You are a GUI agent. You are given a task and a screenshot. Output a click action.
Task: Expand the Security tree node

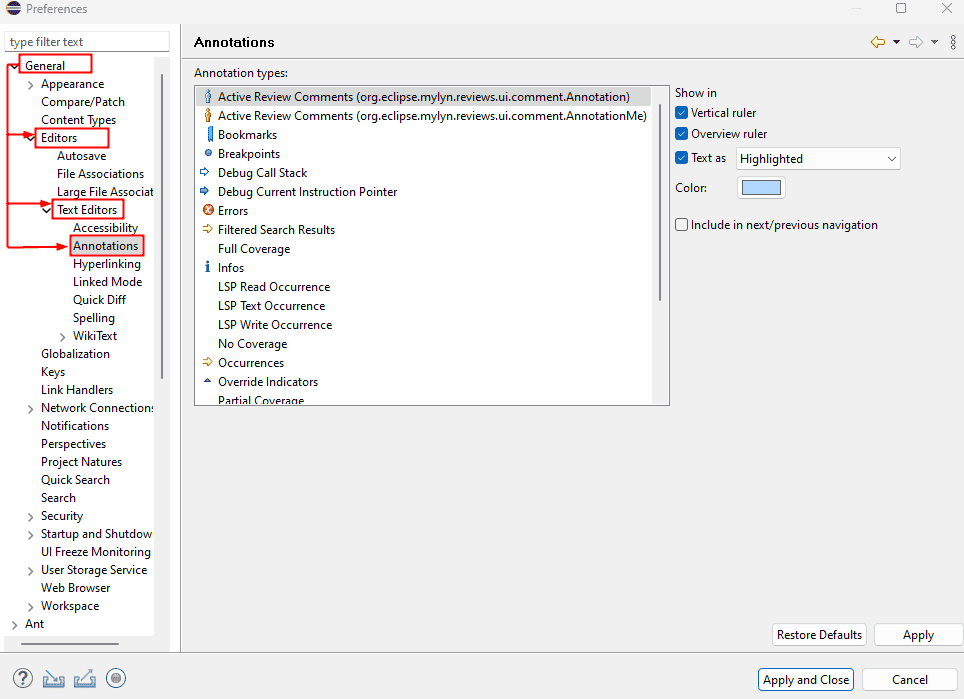click(x=31, y=517)
